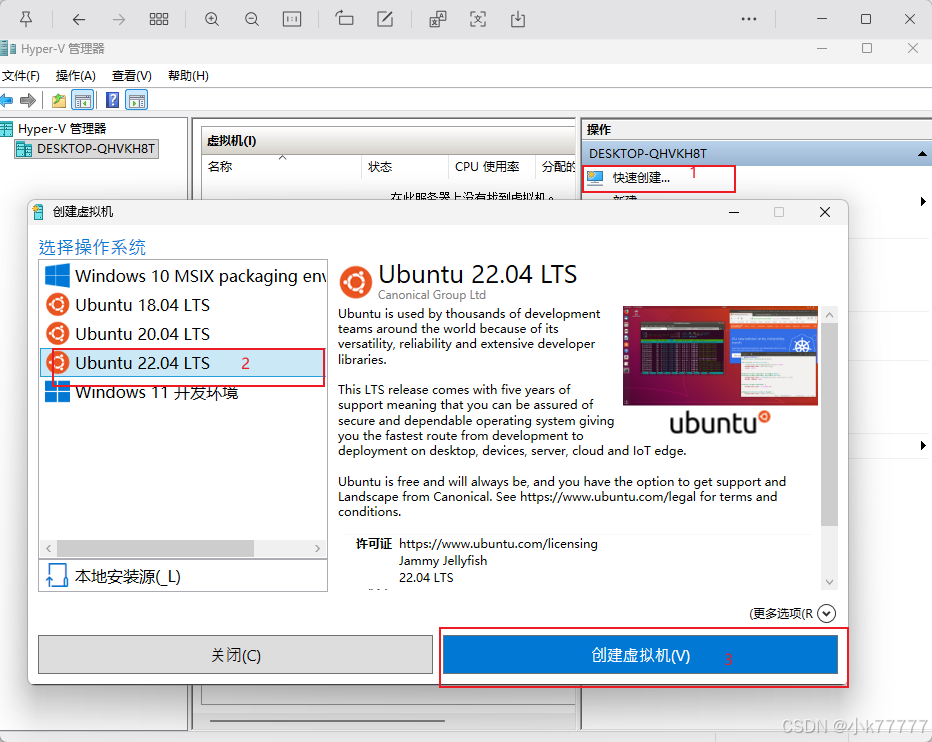Go back with the left arrow viewer icon
Screen dimensions: 932x742
(78, 20)
